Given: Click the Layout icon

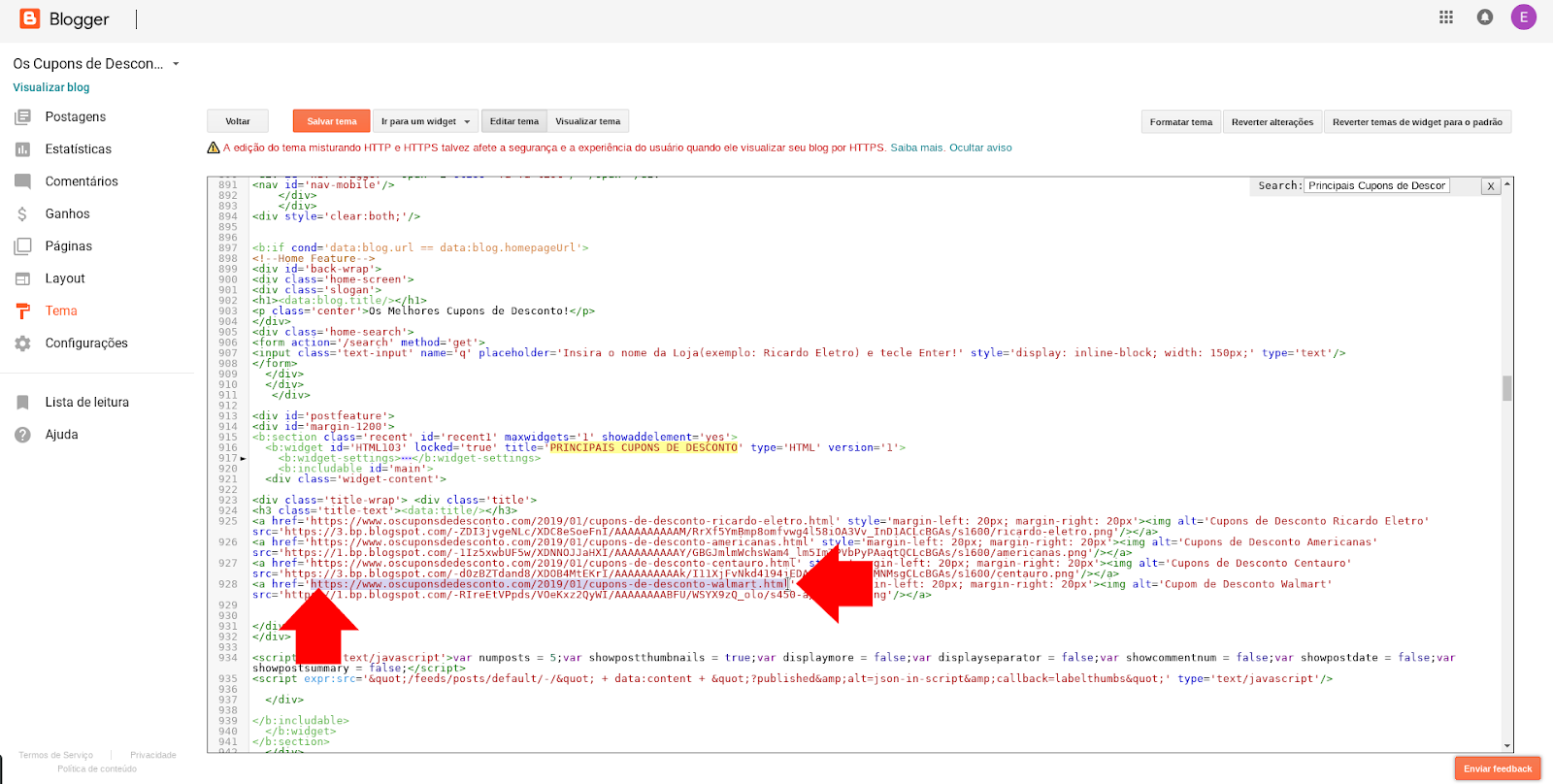Looking at the screenshot, I should tap(23, 278).
